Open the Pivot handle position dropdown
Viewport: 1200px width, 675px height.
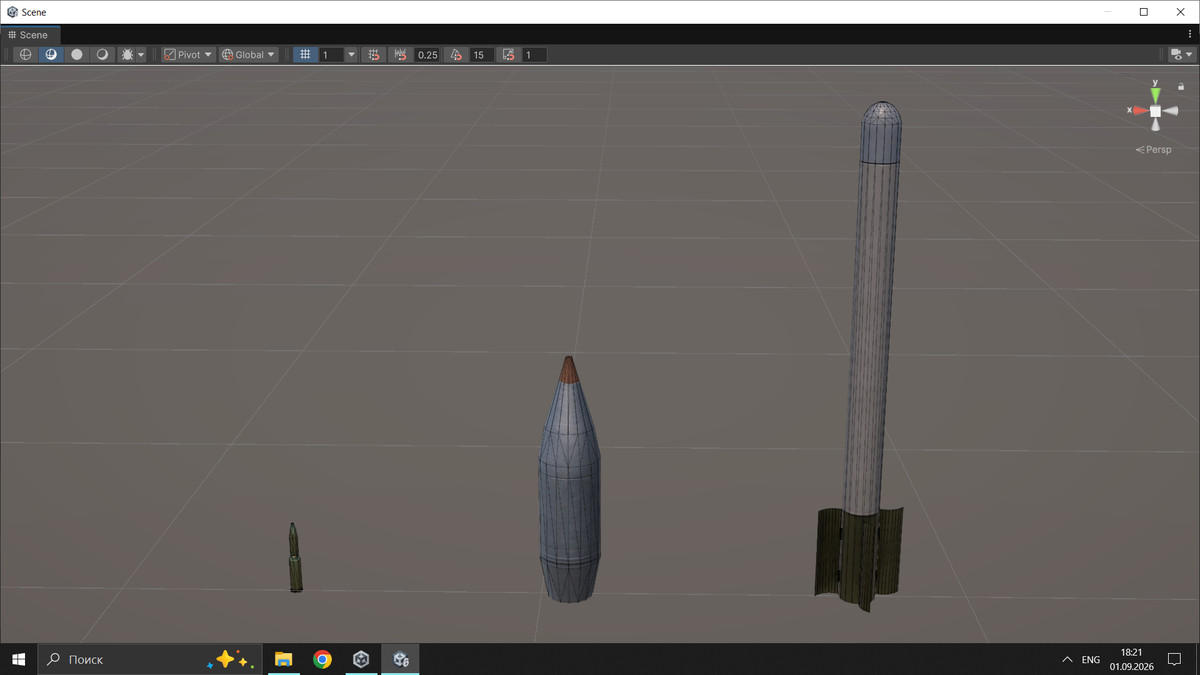click(188, 55)
